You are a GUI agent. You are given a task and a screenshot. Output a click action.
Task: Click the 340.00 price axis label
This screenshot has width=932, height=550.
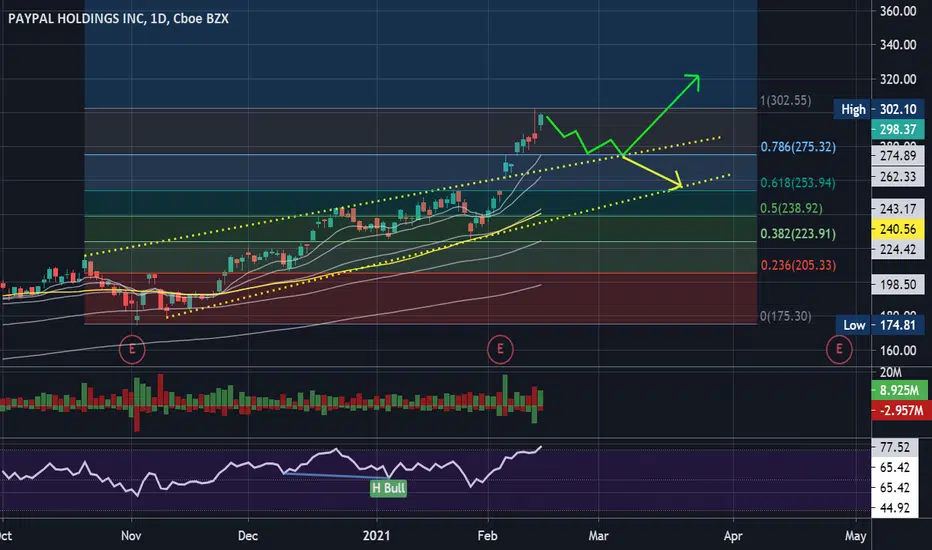point(898,45)
